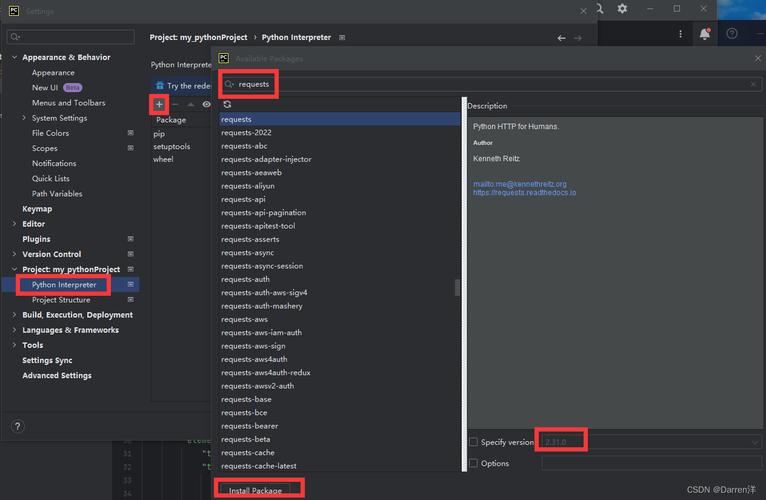Open the gear settings icon in the title bar
This screenshot has height=500, width=766.
[622, 9]
